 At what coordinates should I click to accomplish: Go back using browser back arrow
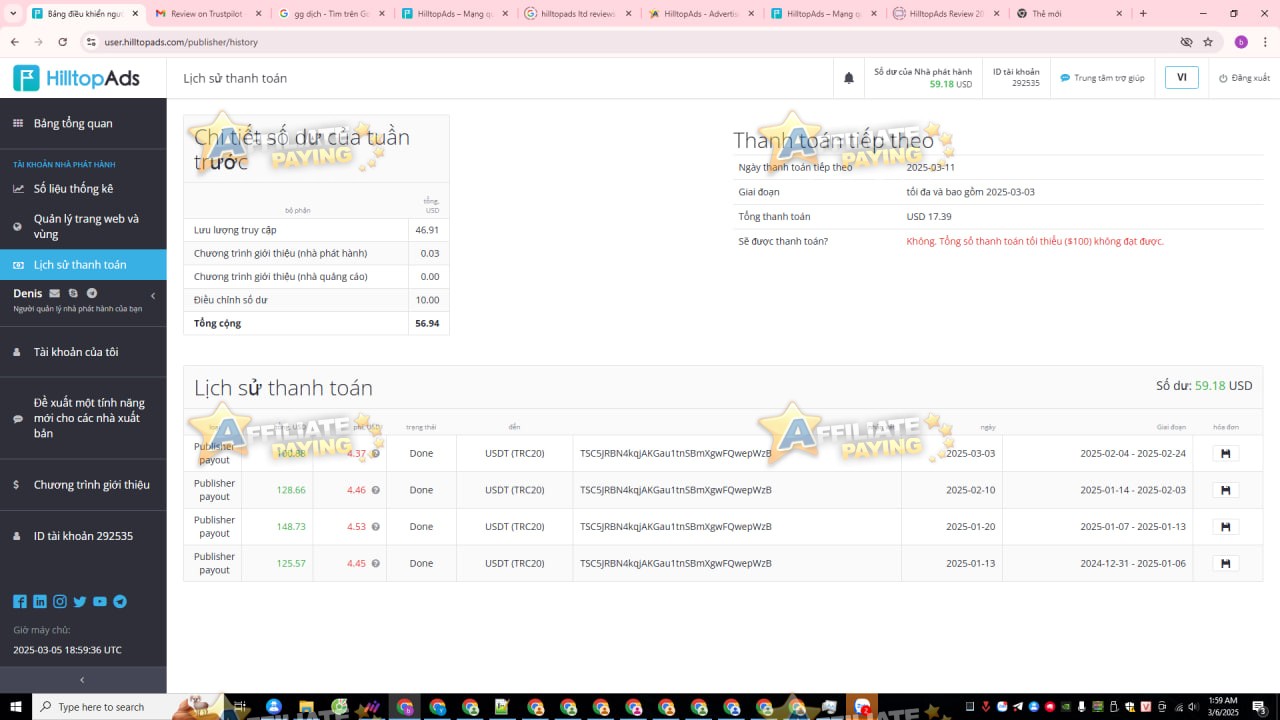click(x=14, y=42)
